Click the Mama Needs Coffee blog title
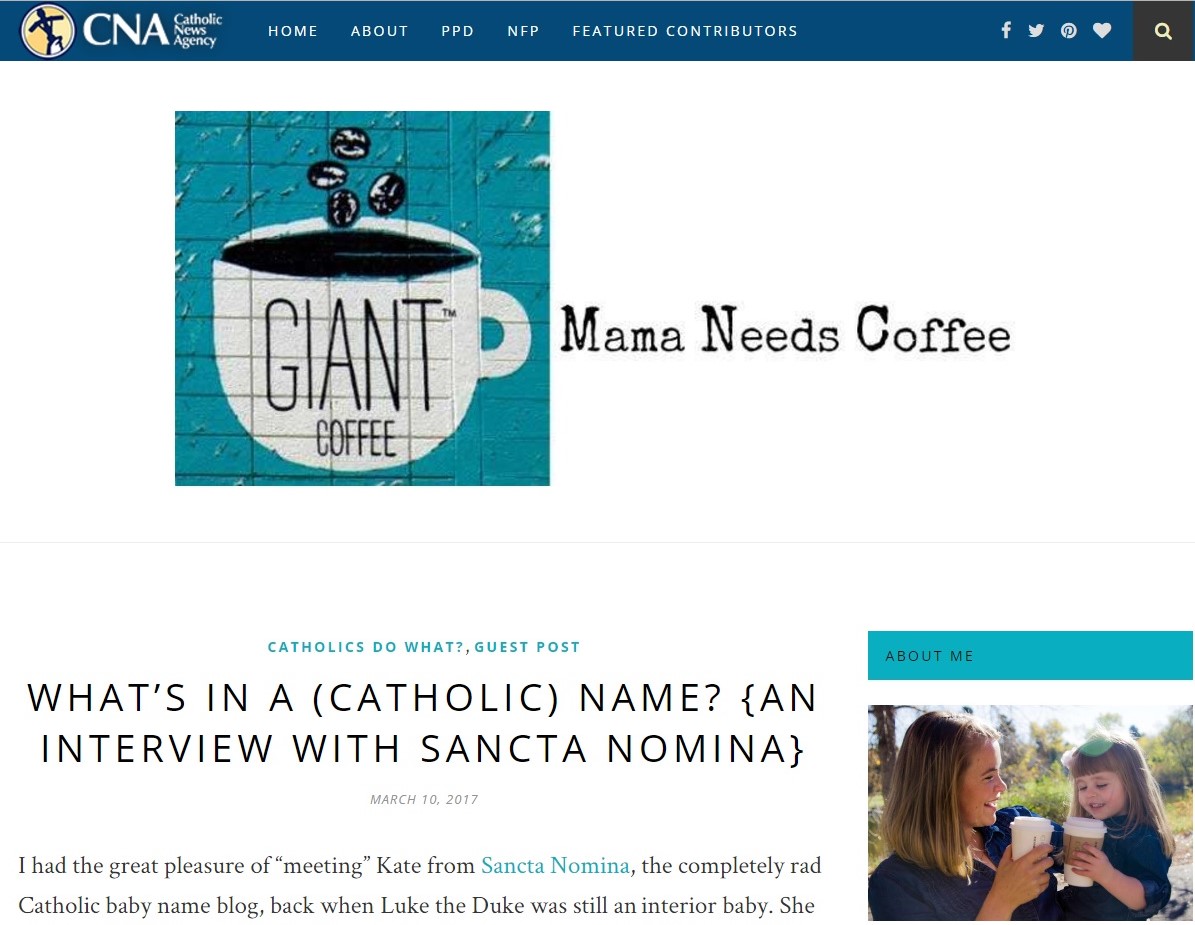Viewport: 1195px width, 925px height. [x=786, y=330]
